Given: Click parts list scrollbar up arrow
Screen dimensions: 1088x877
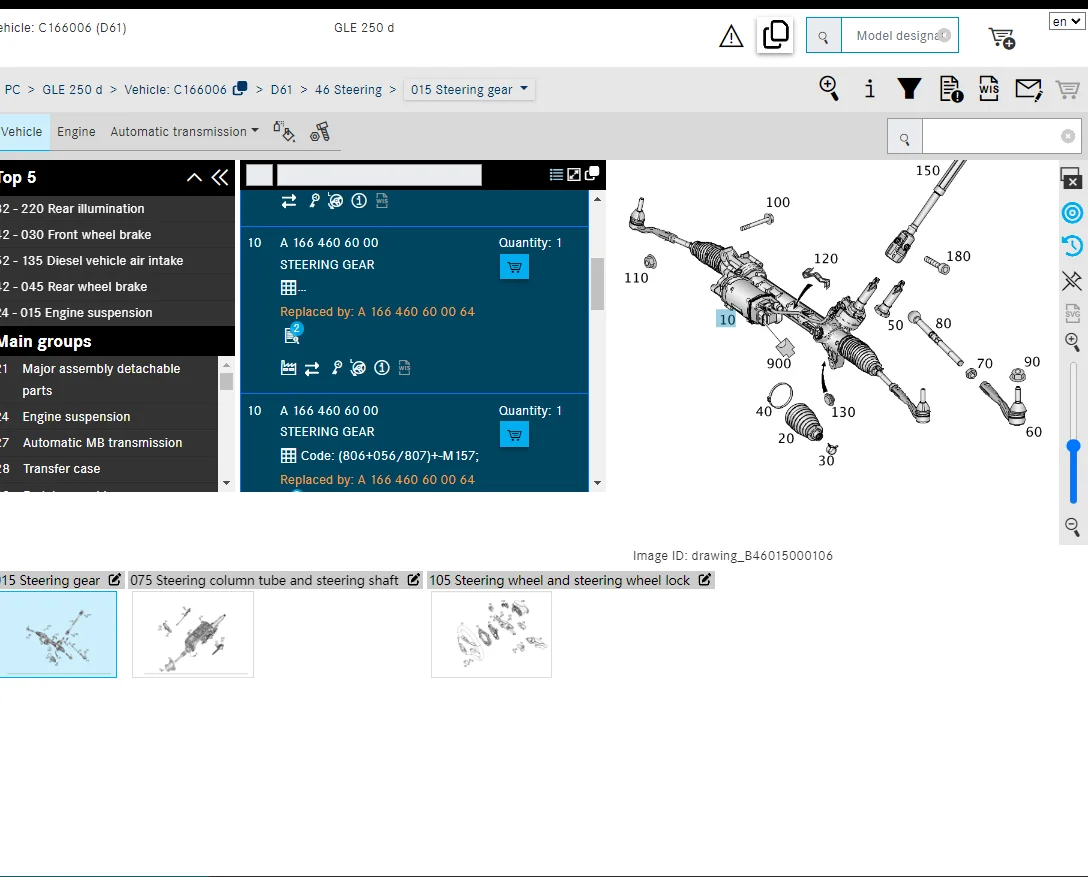Looking at the screenshot, I should coord(597,199).
